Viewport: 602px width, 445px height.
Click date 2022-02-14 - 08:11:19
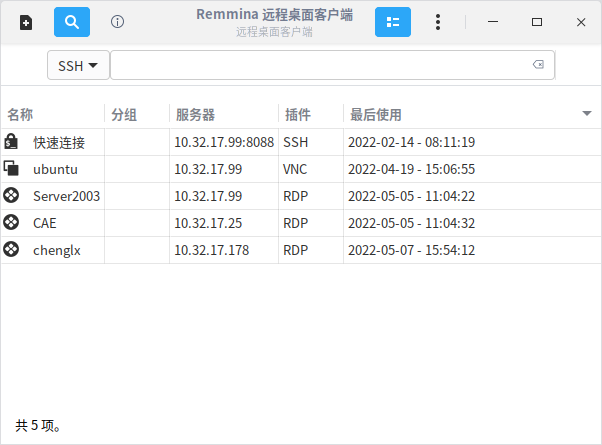tap(412, 142)
